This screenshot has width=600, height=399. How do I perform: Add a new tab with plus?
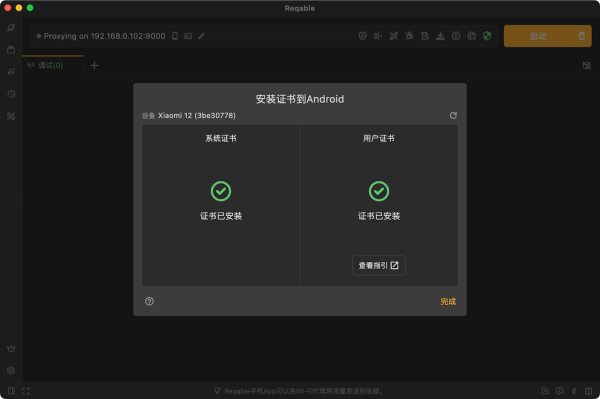pos(95,66)
